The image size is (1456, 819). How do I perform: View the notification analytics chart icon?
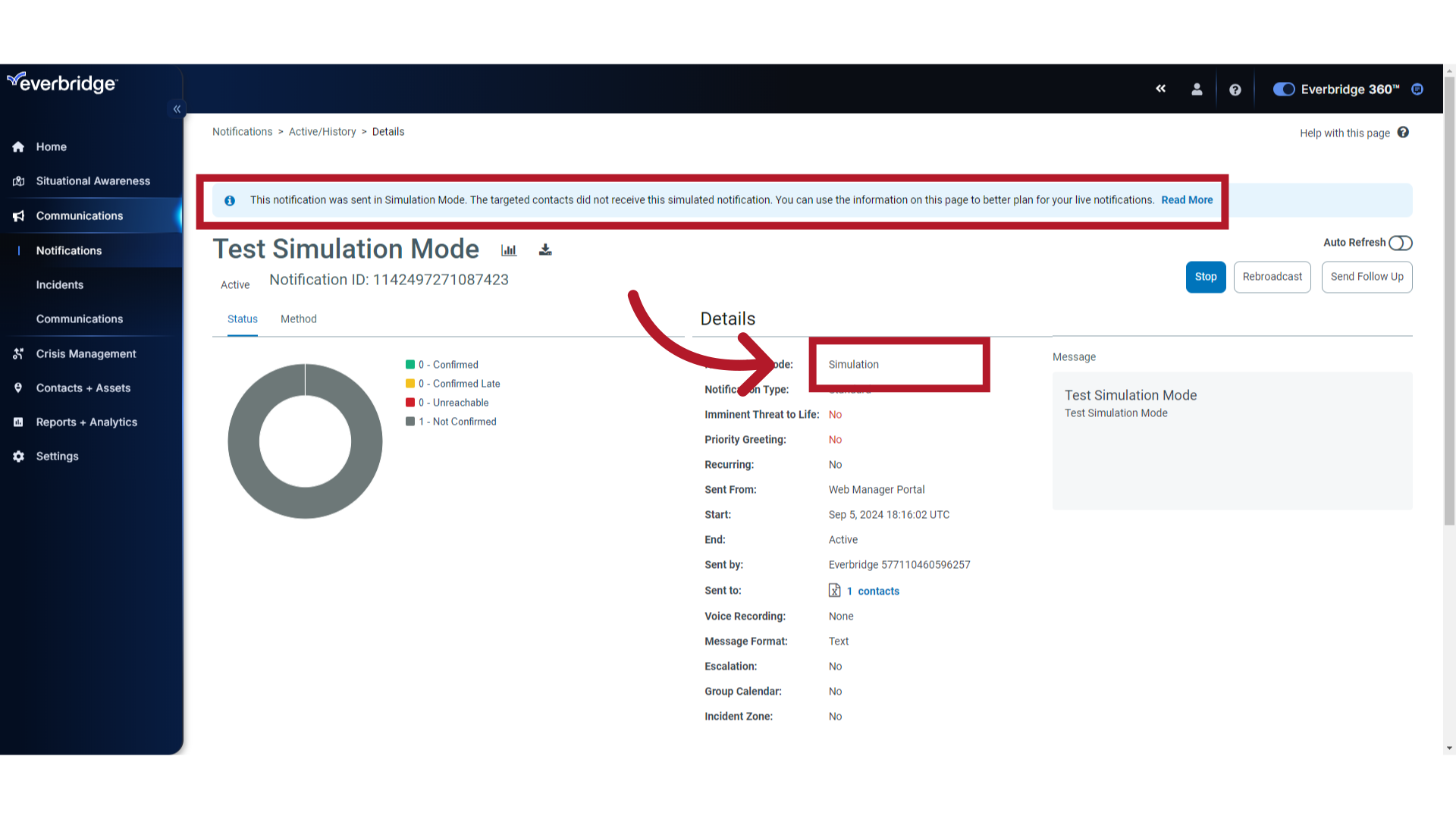pyautogui.click(x=508, y=249)
